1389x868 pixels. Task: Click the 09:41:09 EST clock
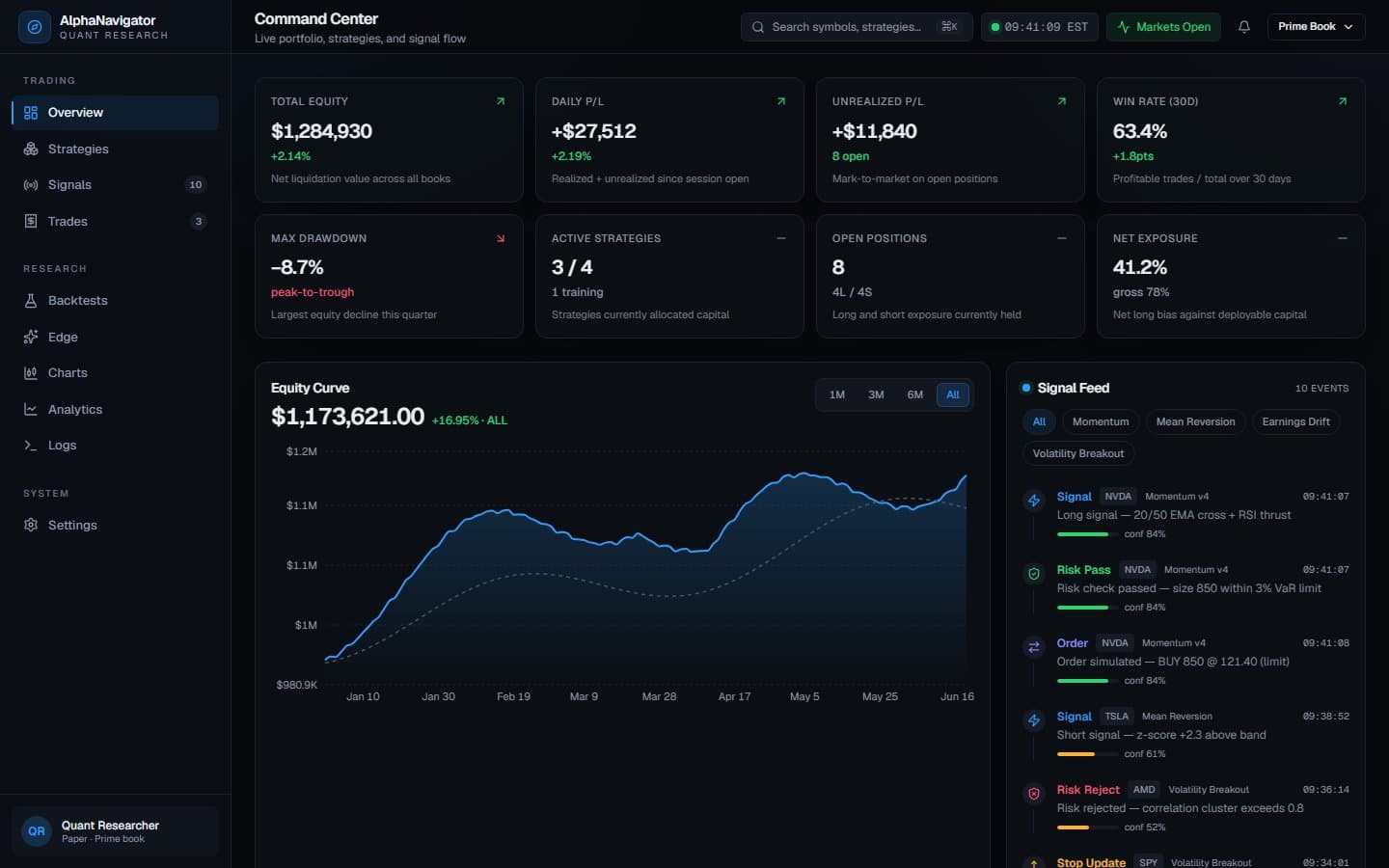coord(1040,27)
